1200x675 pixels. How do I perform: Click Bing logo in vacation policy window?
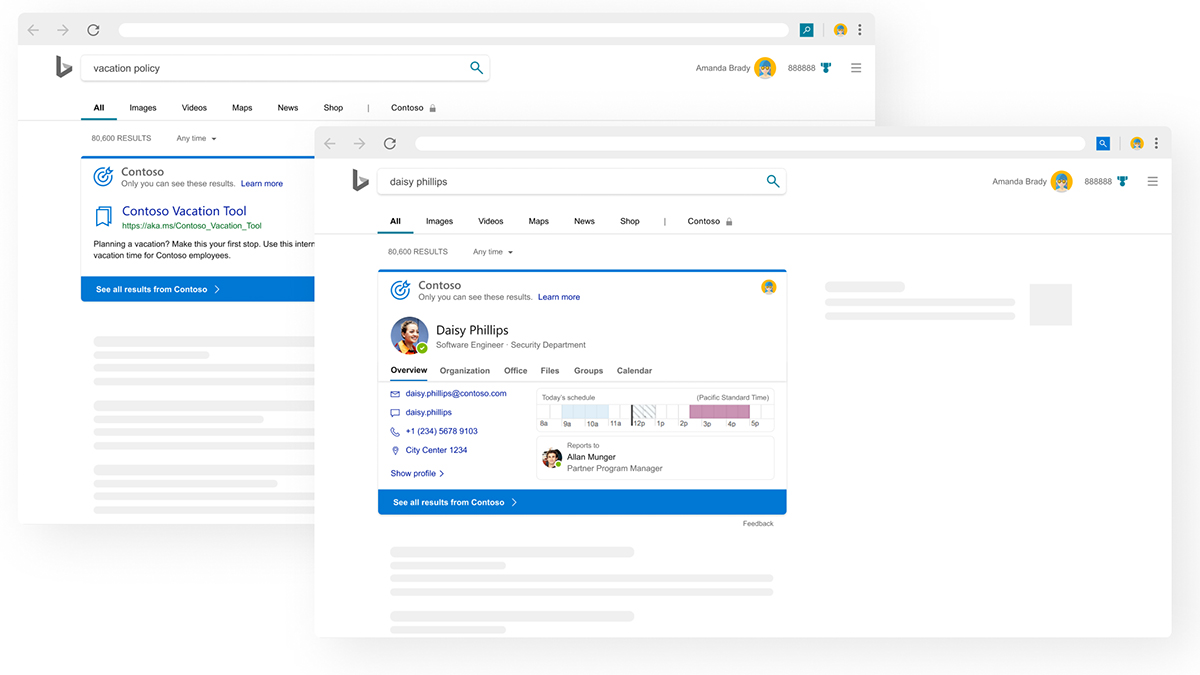coord(64,67)
